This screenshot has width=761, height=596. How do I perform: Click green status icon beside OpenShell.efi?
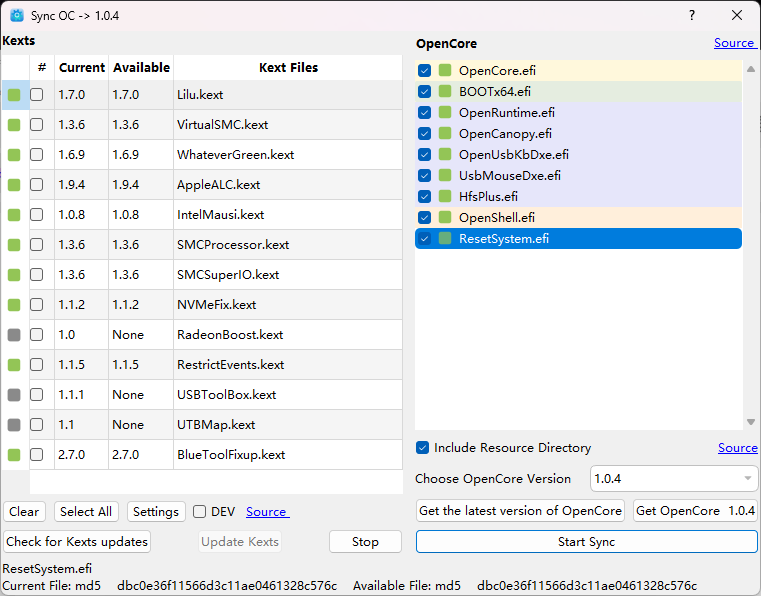(x=445, y=218)
